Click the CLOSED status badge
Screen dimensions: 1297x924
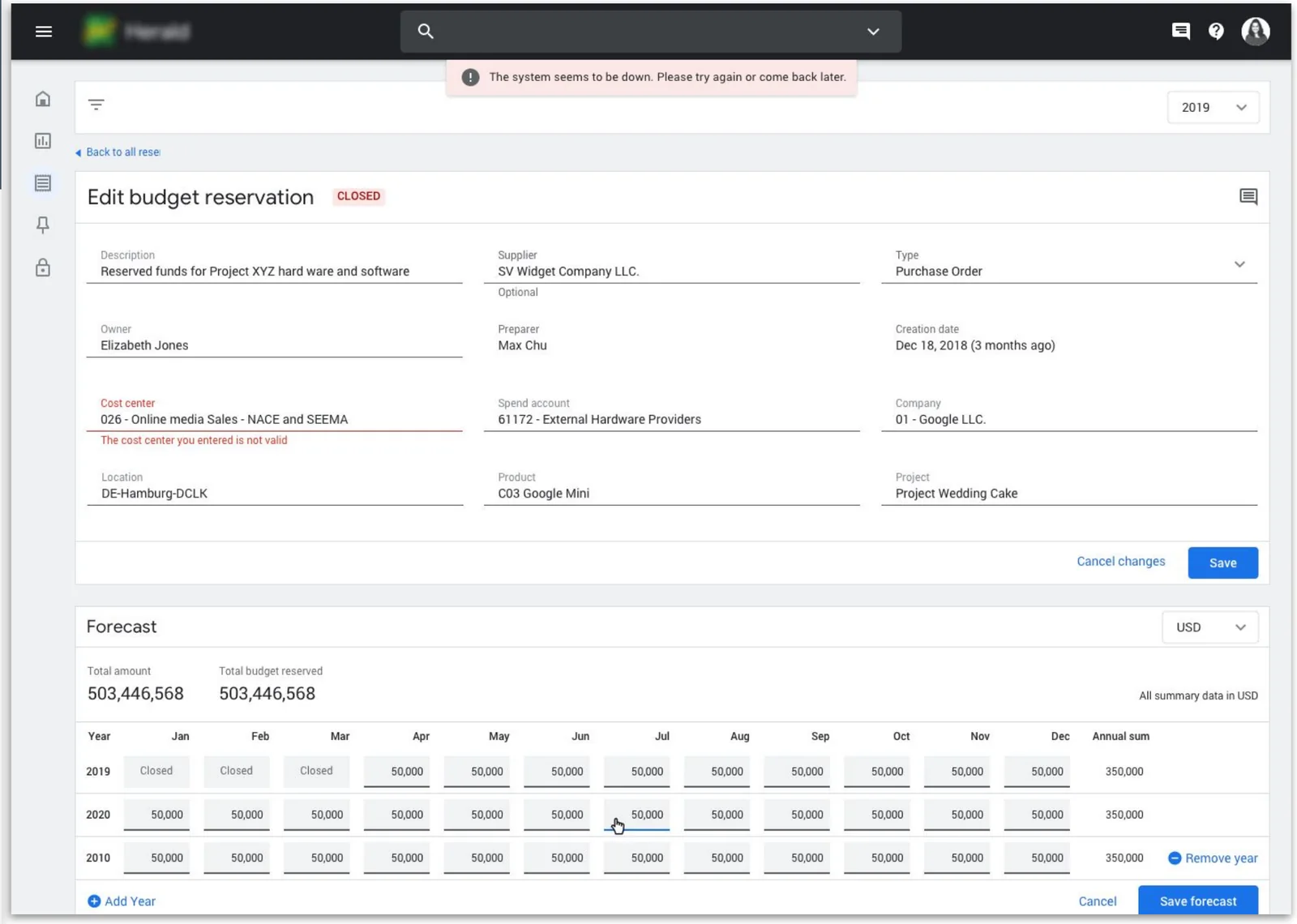coord(358,196)
